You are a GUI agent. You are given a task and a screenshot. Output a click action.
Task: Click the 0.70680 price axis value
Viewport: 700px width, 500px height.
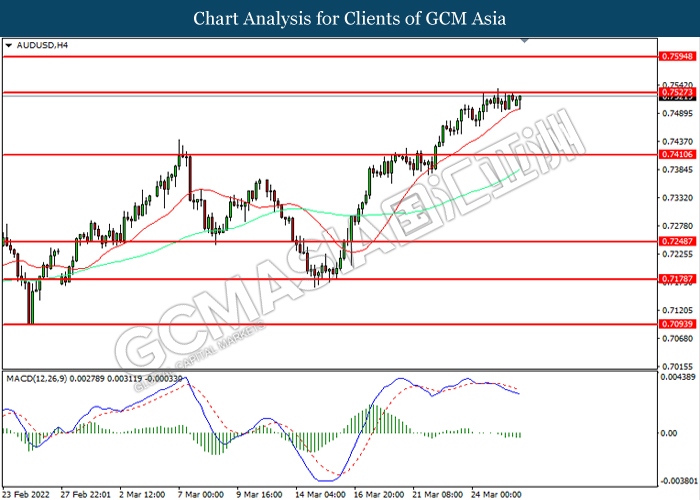(x=678, y=338)
